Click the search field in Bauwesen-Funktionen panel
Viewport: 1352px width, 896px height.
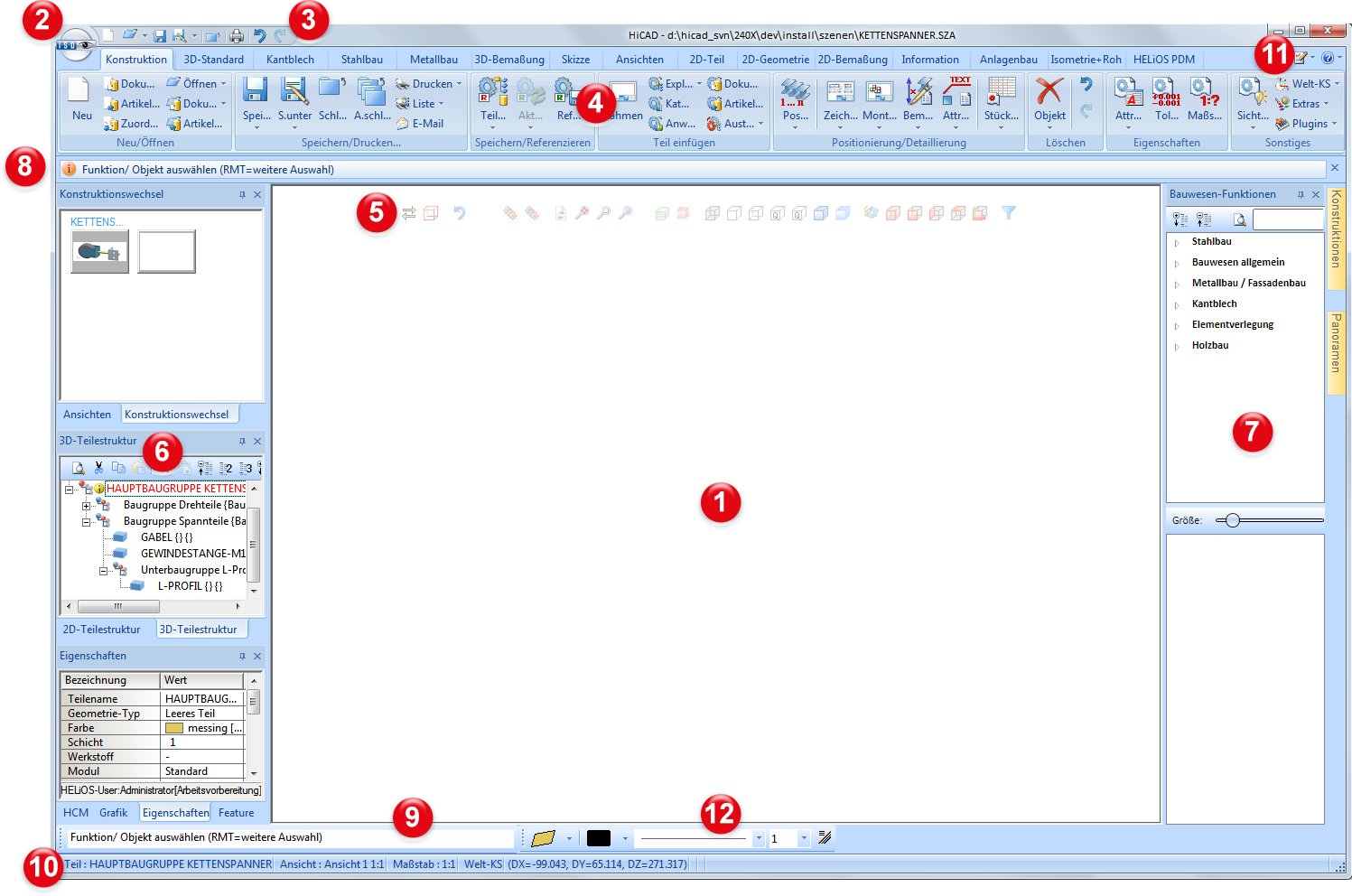(1288, 219)
